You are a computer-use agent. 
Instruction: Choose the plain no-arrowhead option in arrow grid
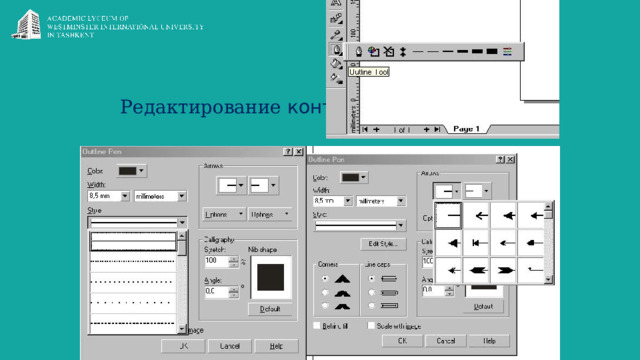(449, 215)
